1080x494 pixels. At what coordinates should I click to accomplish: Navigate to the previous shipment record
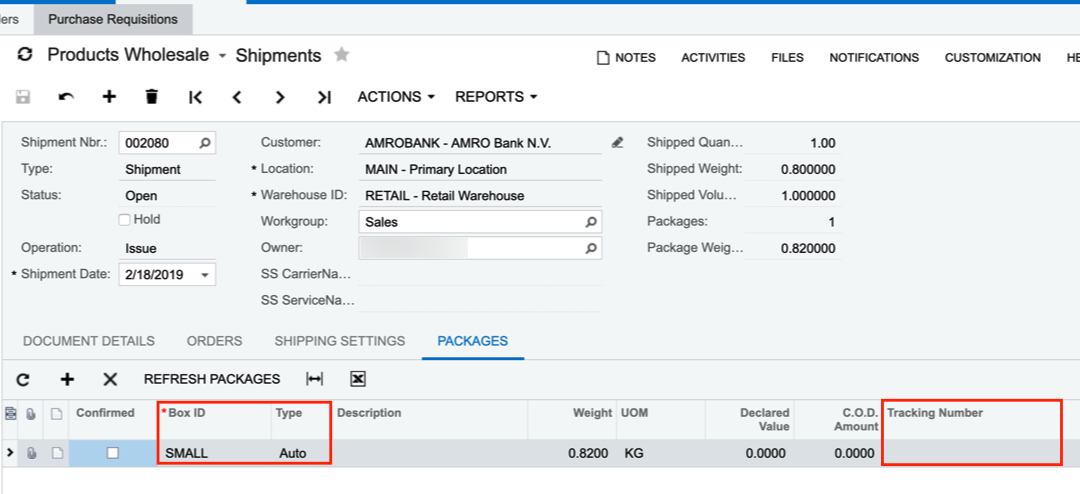coord(237,97)
